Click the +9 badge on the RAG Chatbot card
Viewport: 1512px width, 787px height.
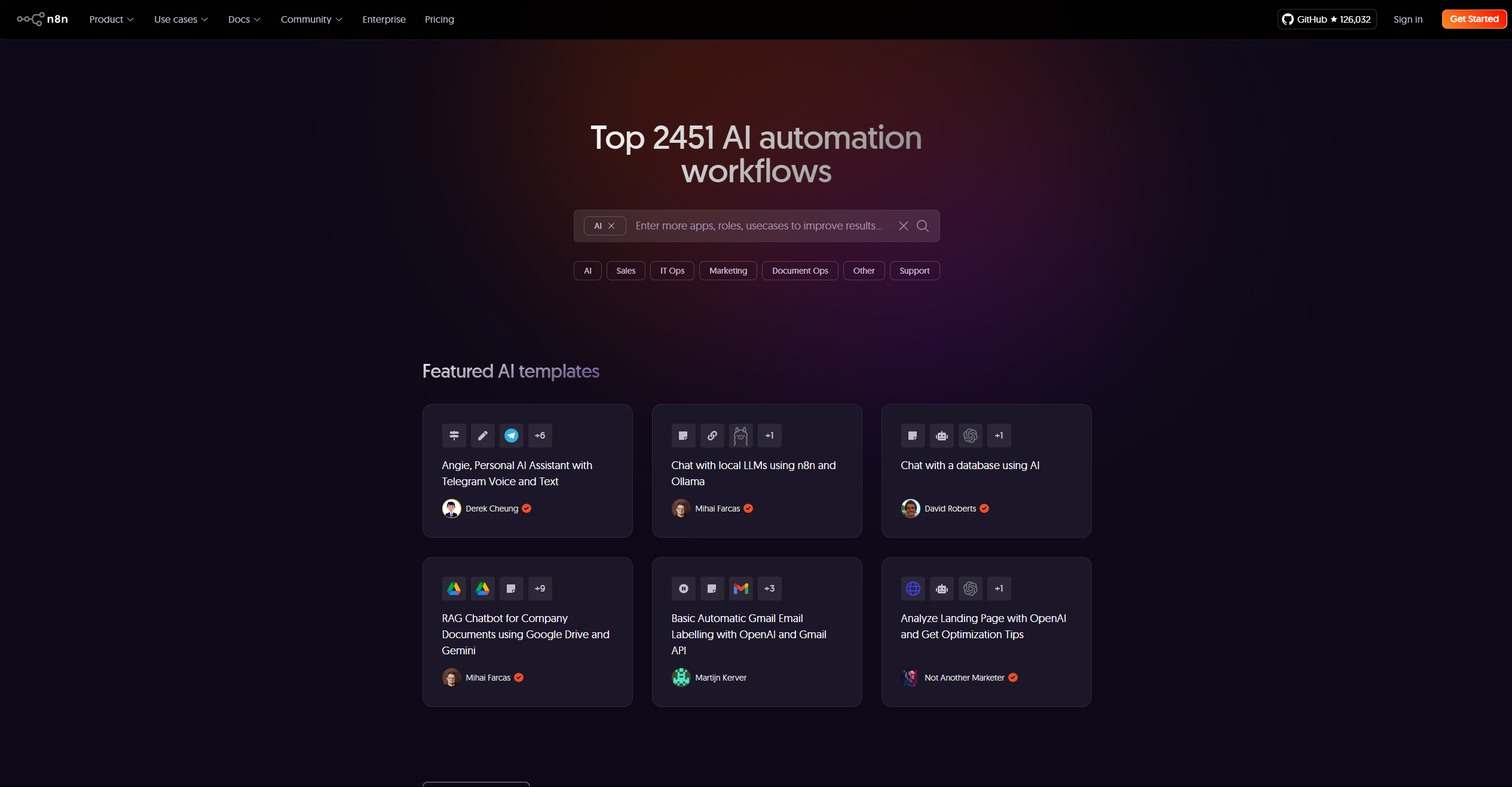540,589
